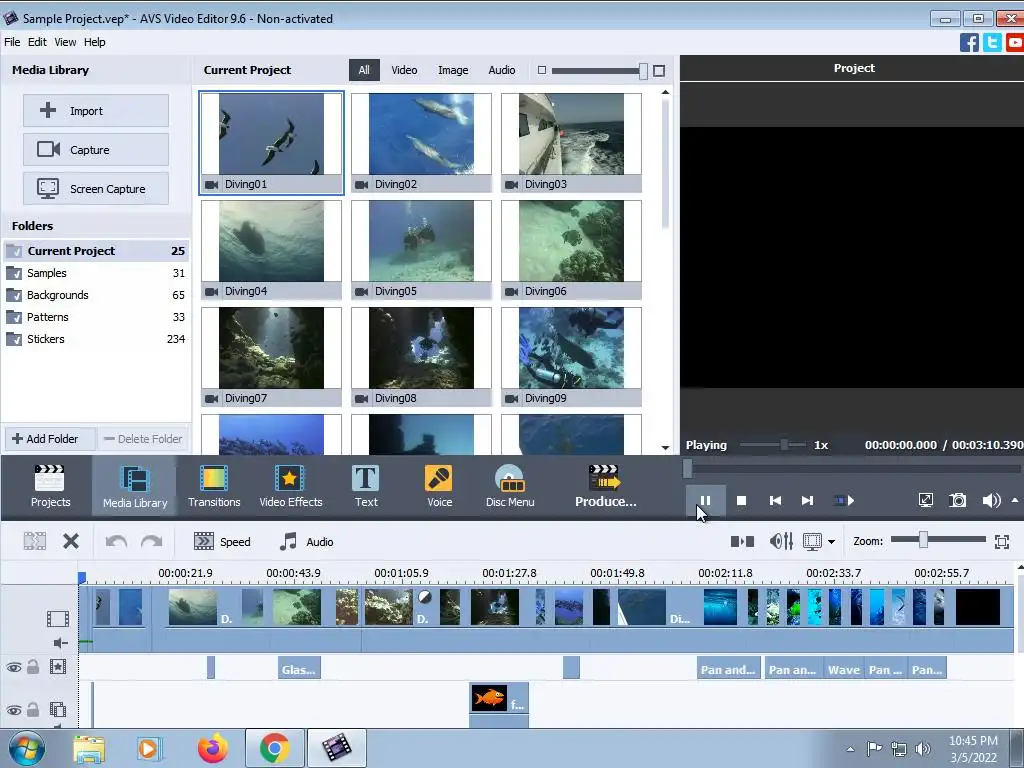The width and height of the screenshot is (1024, 768).
Task: Switch preview to full screen
Action: pos(925,501)
